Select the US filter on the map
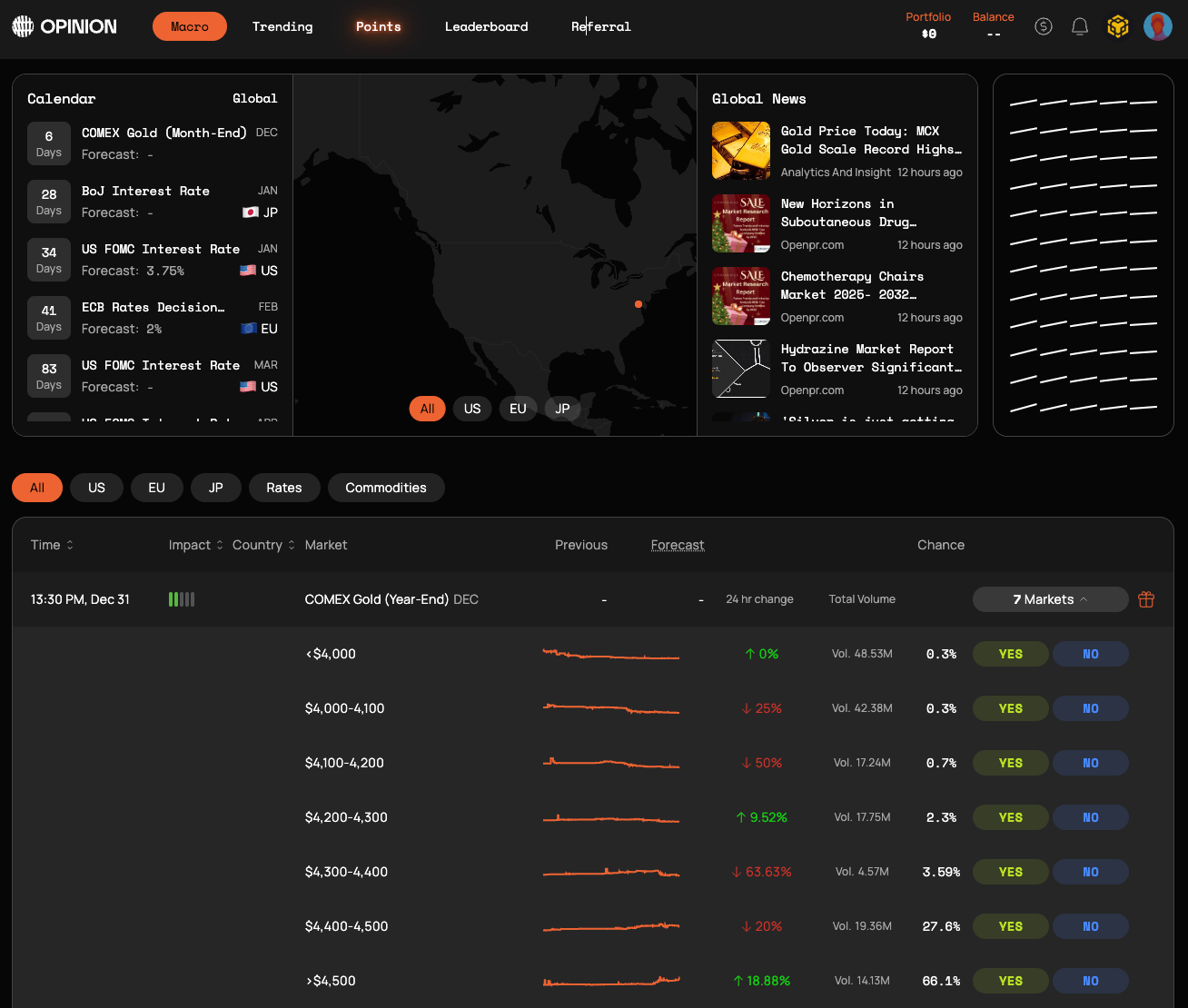This screenshot has width=1188, height=1008. 472,409
